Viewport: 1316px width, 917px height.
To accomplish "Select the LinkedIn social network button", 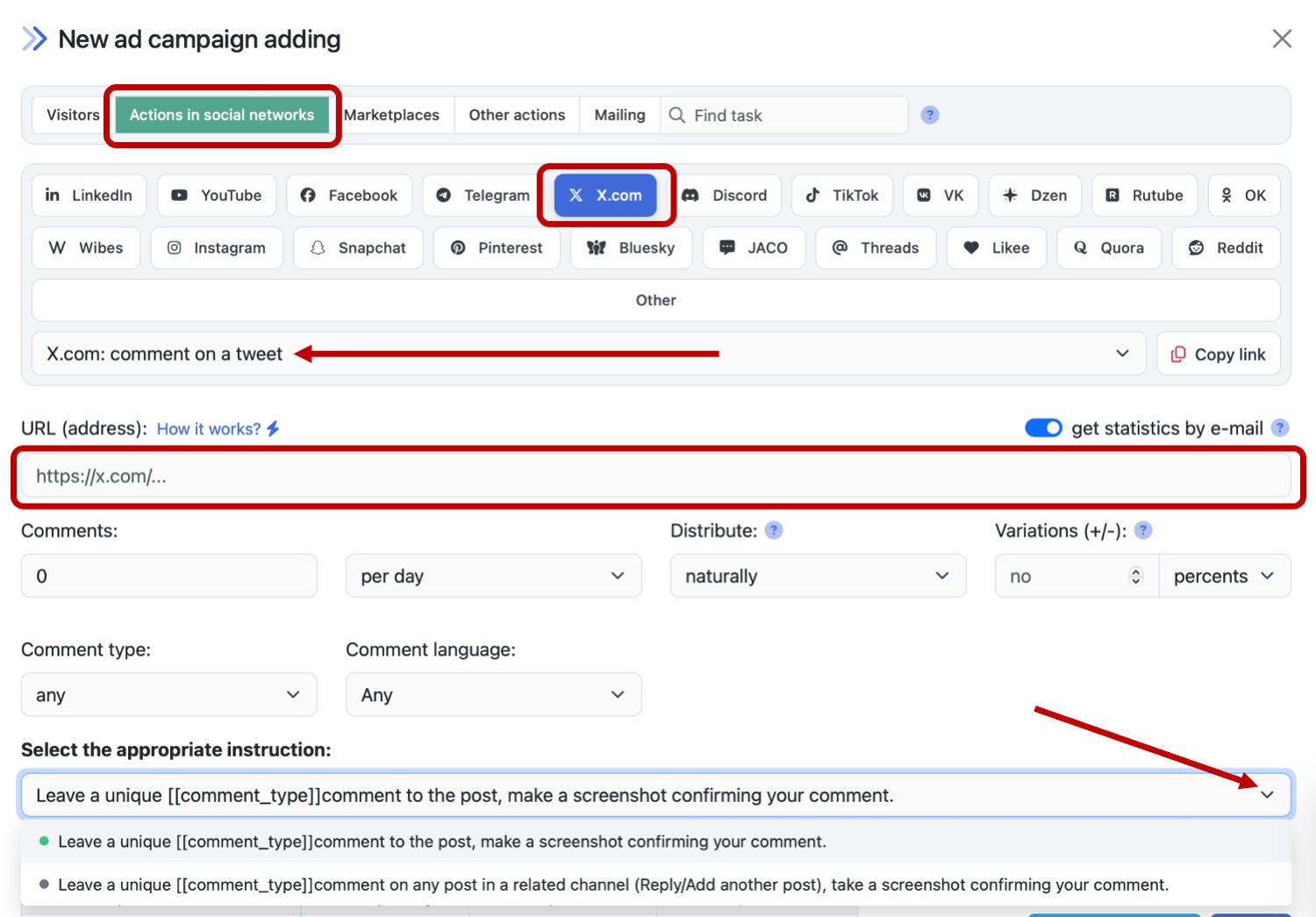I will click(89, 195).
